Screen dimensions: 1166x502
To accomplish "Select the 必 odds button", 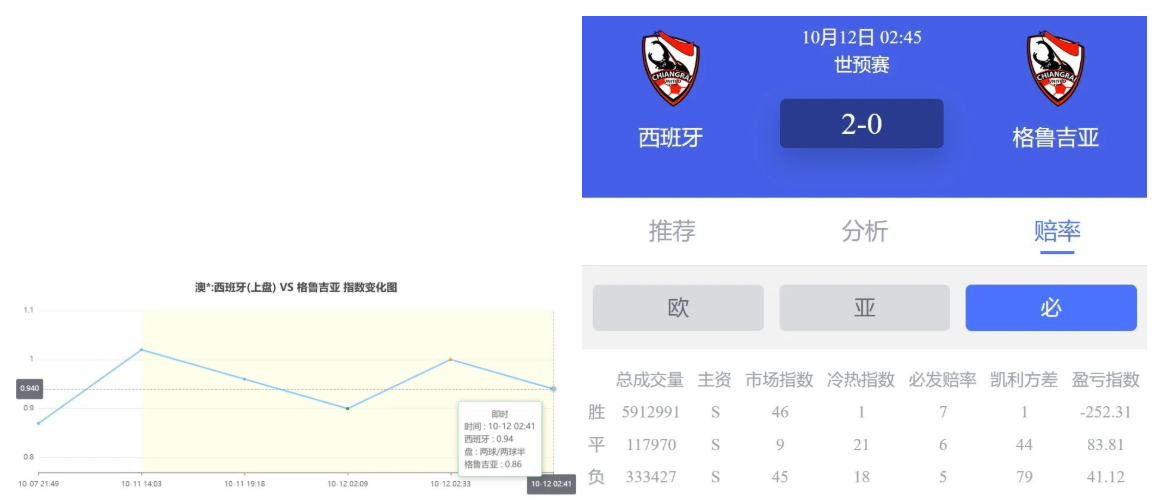I will click(1050, 308).
